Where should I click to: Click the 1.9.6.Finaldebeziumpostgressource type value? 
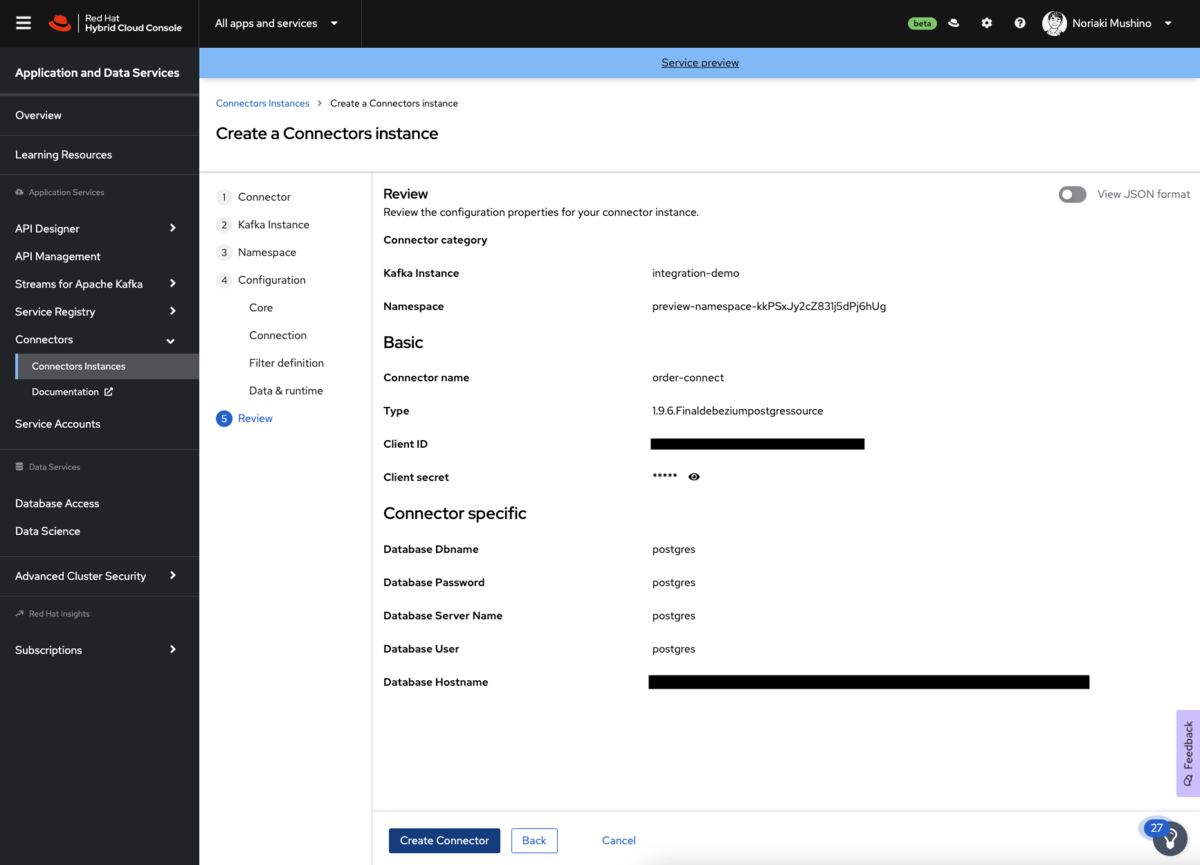[x=738, y=411]
